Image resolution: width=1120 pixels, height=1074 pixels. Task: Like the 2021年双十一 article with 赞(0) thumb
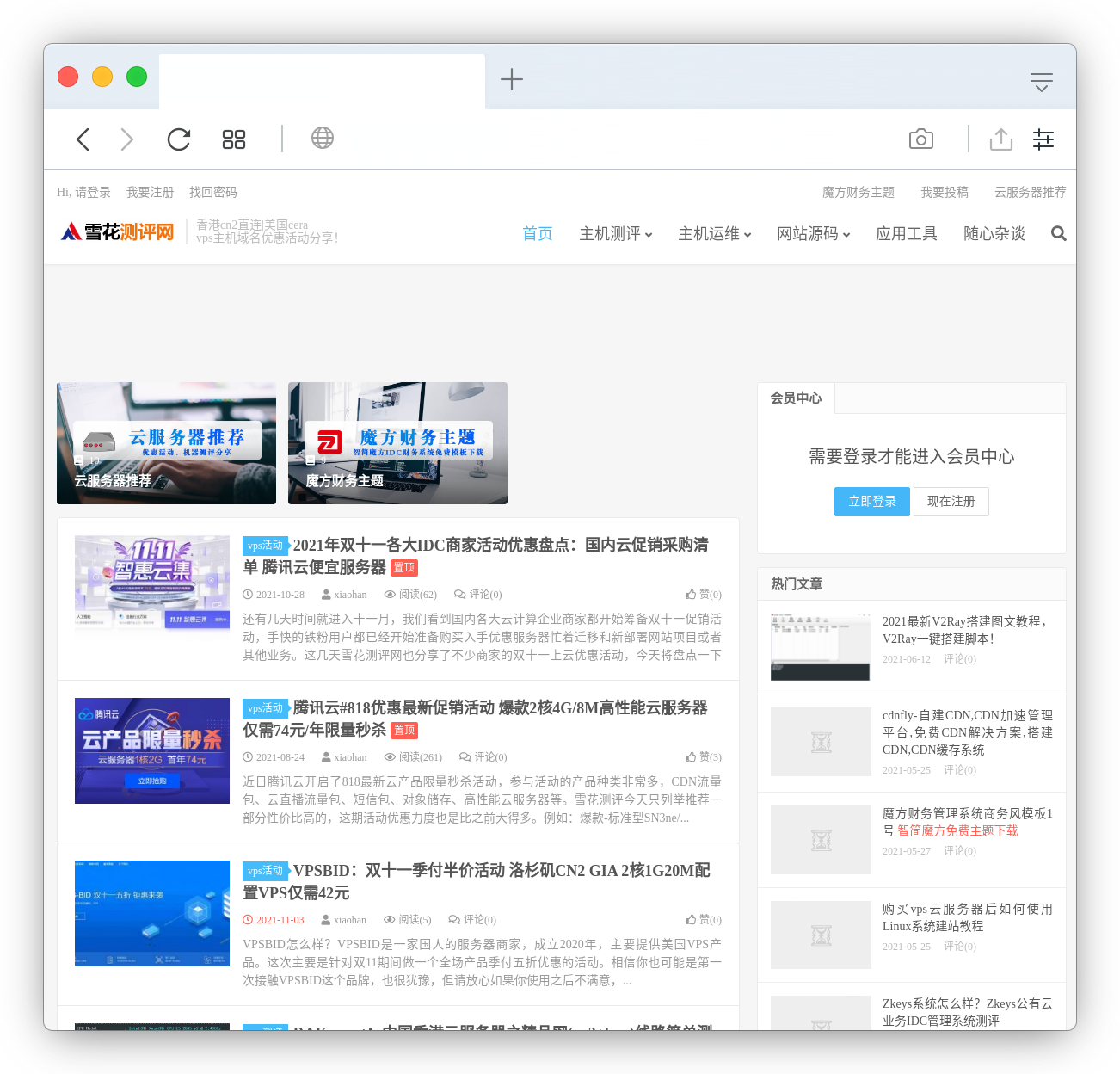[x=704, y=595]
